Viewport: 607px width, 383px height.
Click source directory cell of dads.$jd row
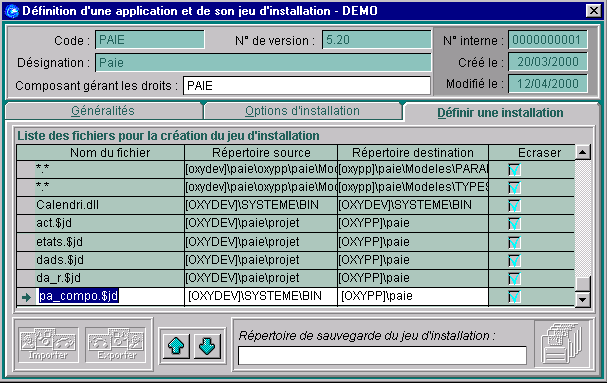tap(261, 260)
